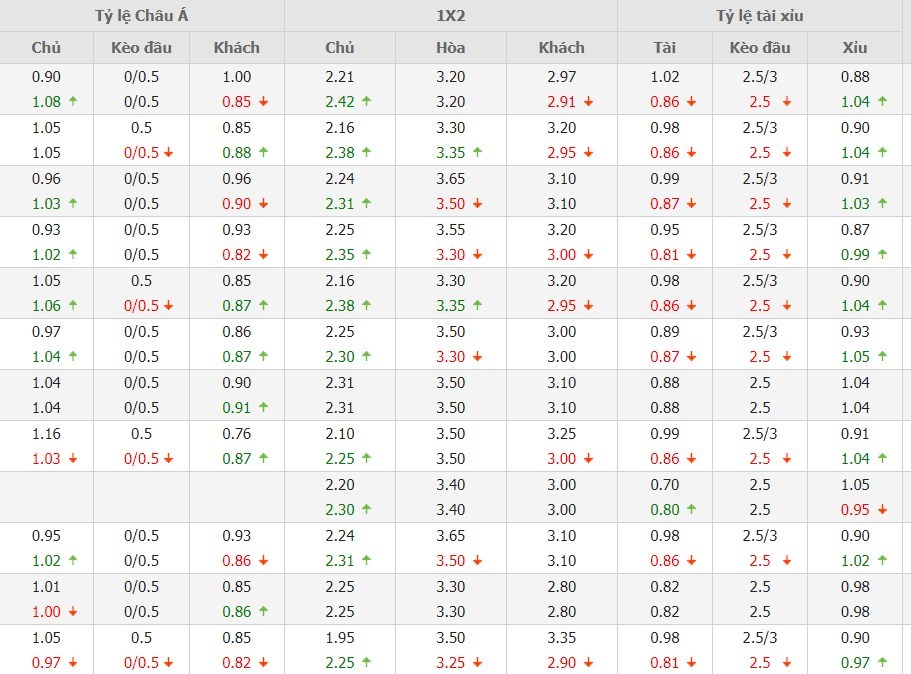This screenshot has height=674, width=911.
Task: Click the green arrow beside 0.88 Khách odds
Action: [263, 153]
